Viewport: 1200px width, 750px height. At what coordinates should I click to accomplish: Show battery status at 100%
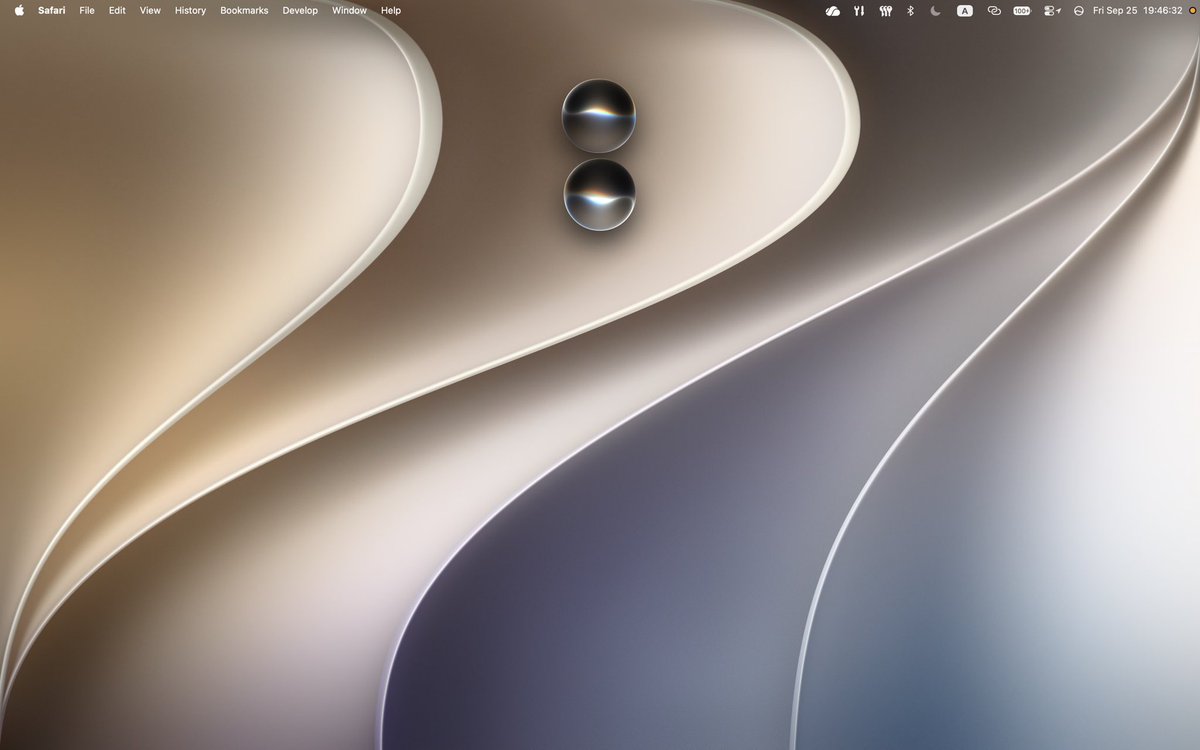click(x=1022, y=10)
